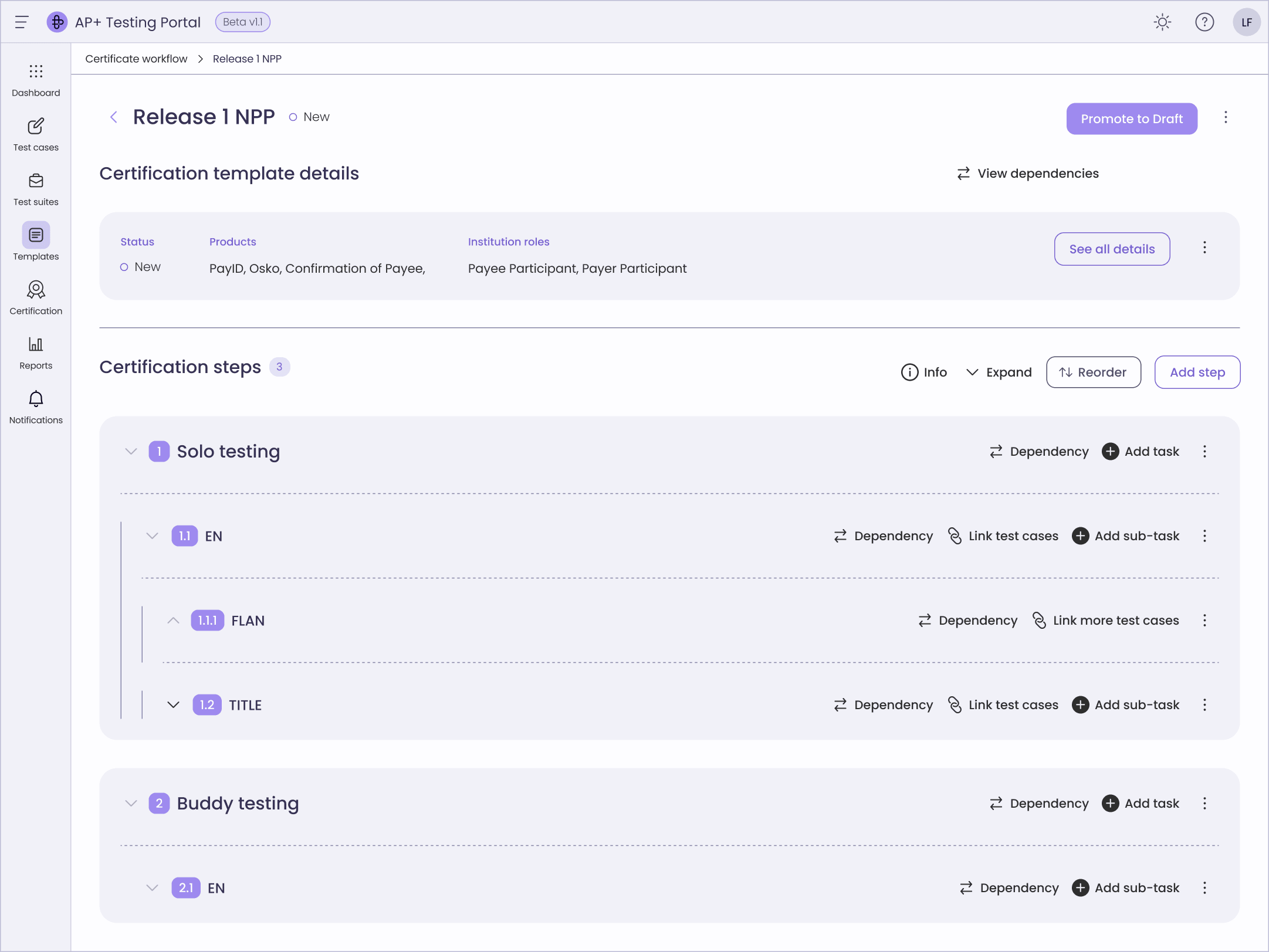Viewport: 1269px width, 952px height.
Task: Open Certification sidebar icon
Action: pos(36,290)
